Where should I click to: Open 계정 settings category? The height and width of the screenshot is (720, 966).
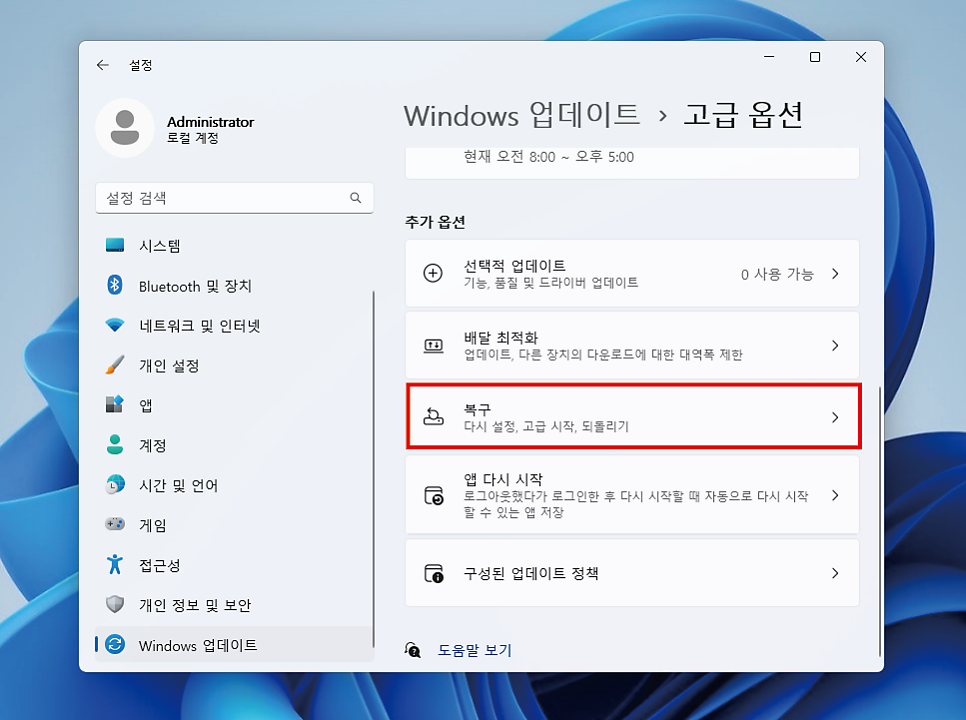[234, 445]
